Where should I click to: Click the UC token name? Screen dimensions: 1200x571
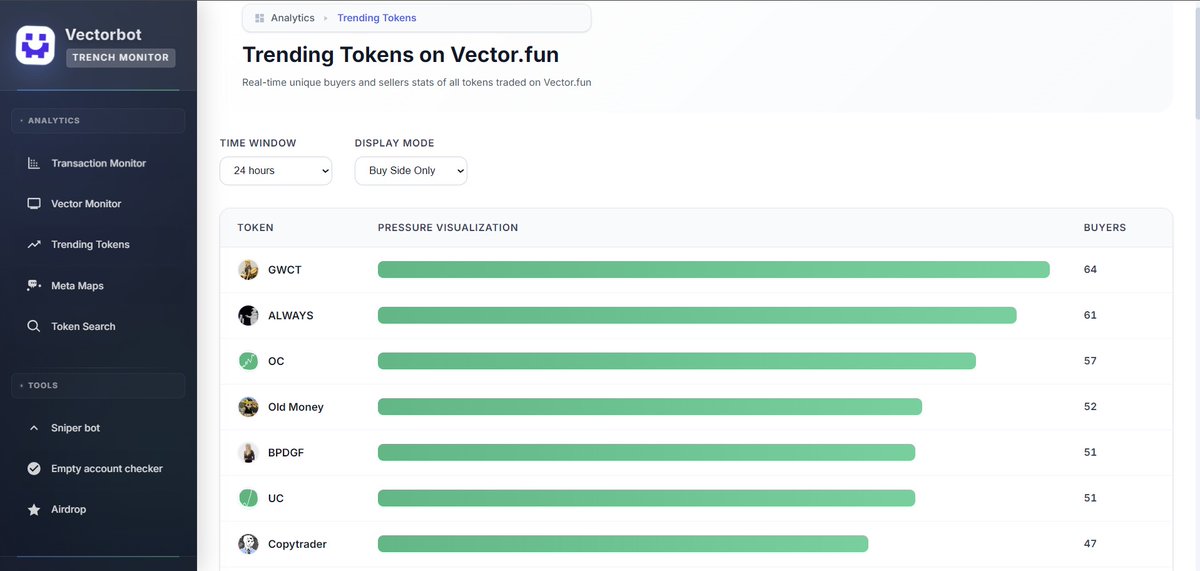[x=276, y=498]
